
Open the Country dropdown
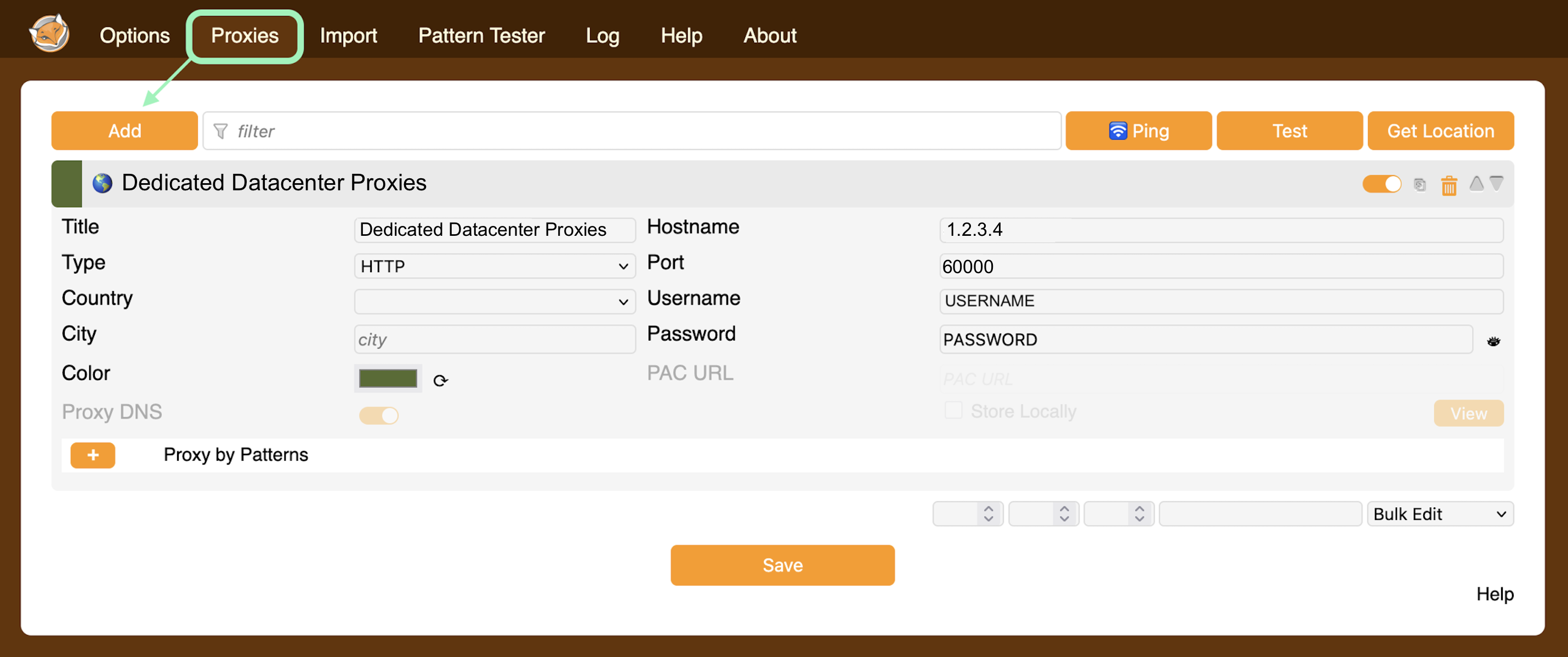(x=495, y=302)
